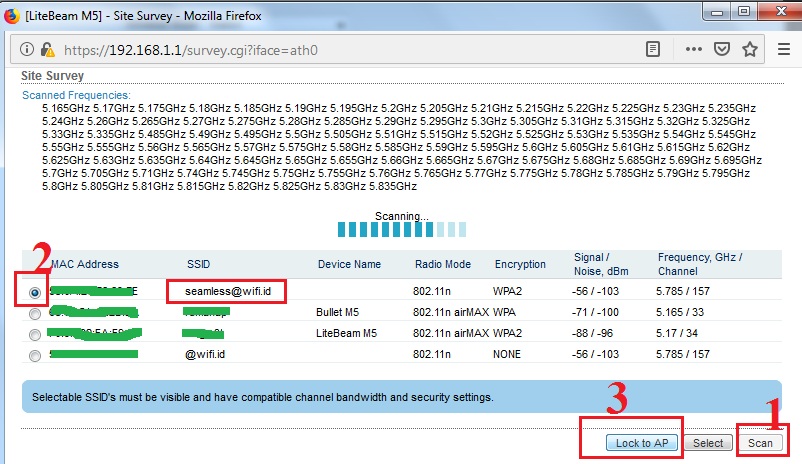Screen dimensions: 802x464
Task: Click the Device Name column header
Action: pyautogui.click(x=349, y=264)
